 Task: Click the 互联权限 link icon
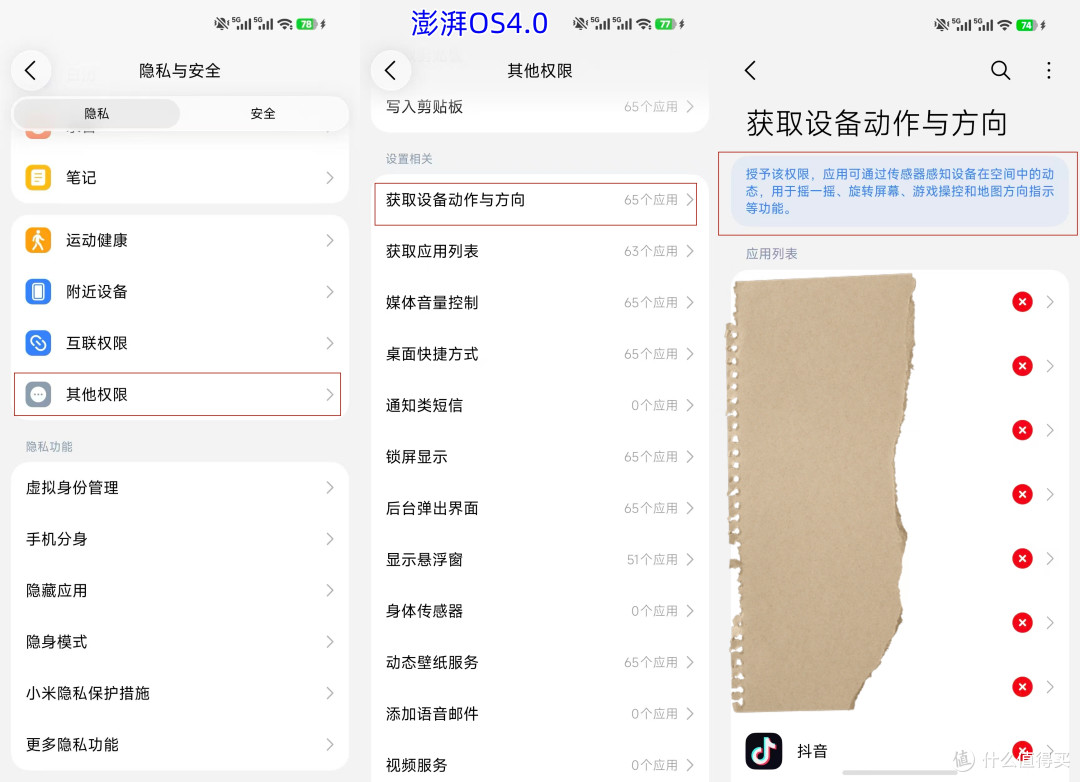(39, 343)
